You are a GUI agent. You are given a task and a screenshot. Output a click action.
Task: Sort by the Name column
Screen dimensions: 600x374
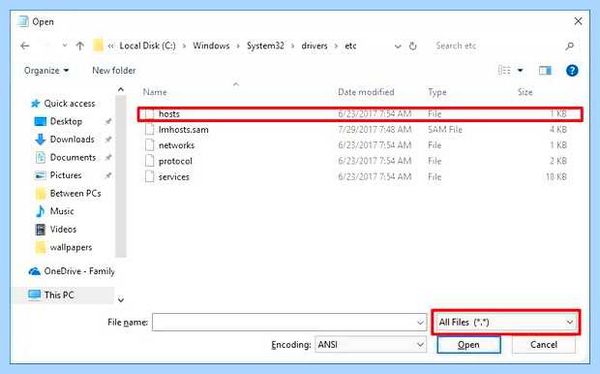[x=155, y=92]
